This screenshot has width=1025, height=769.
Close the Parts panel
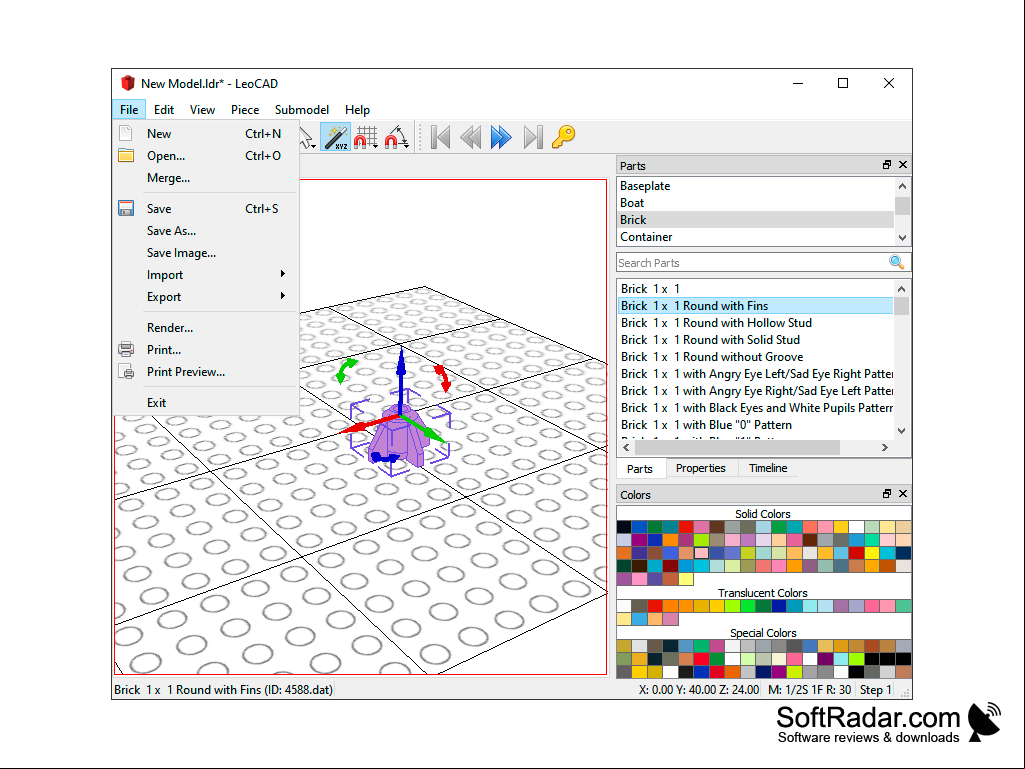tap(903, 165)
